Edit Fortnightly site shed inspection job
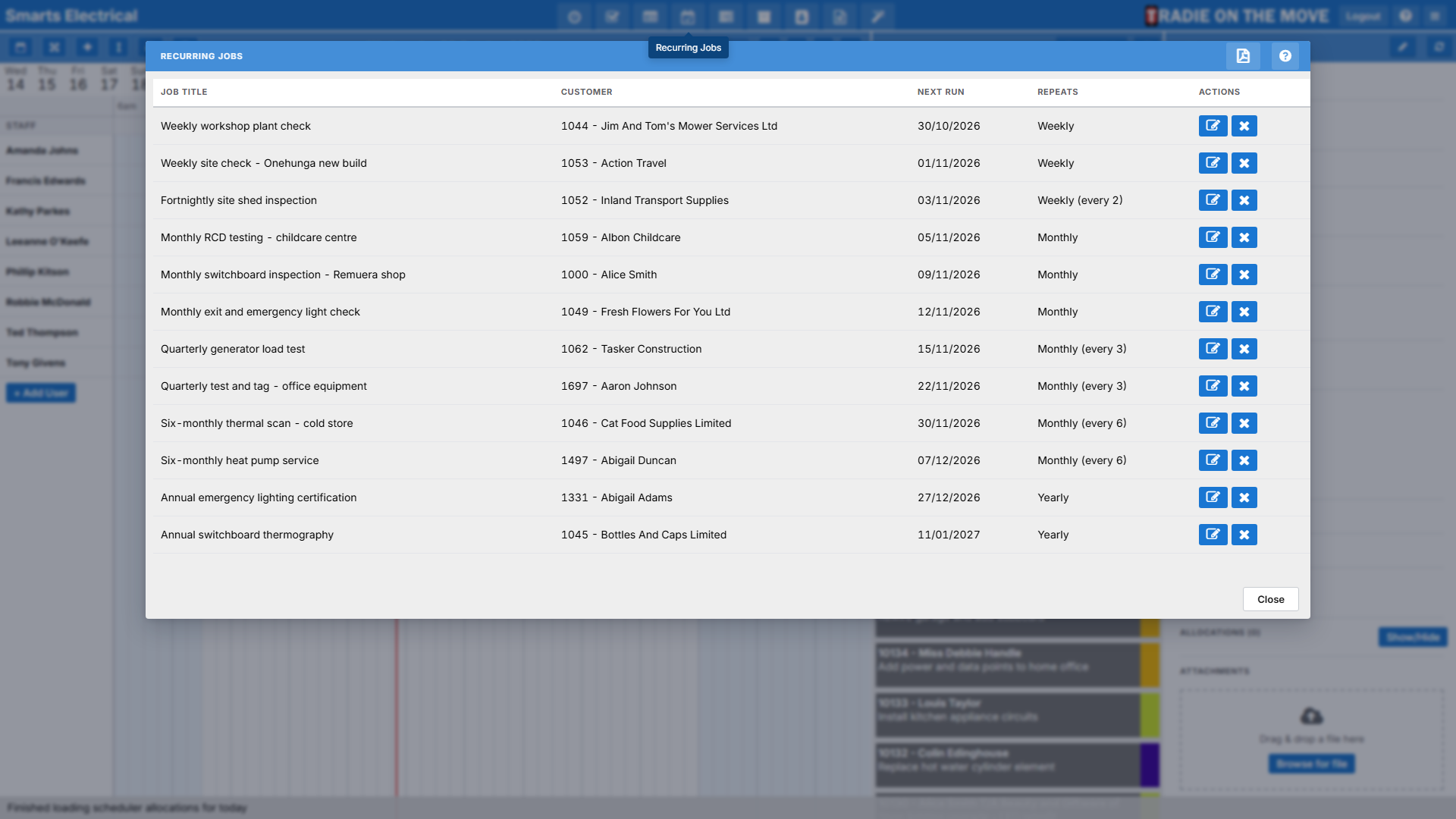The height and width of the screenshot is (819, 1456). (1213, 200)
